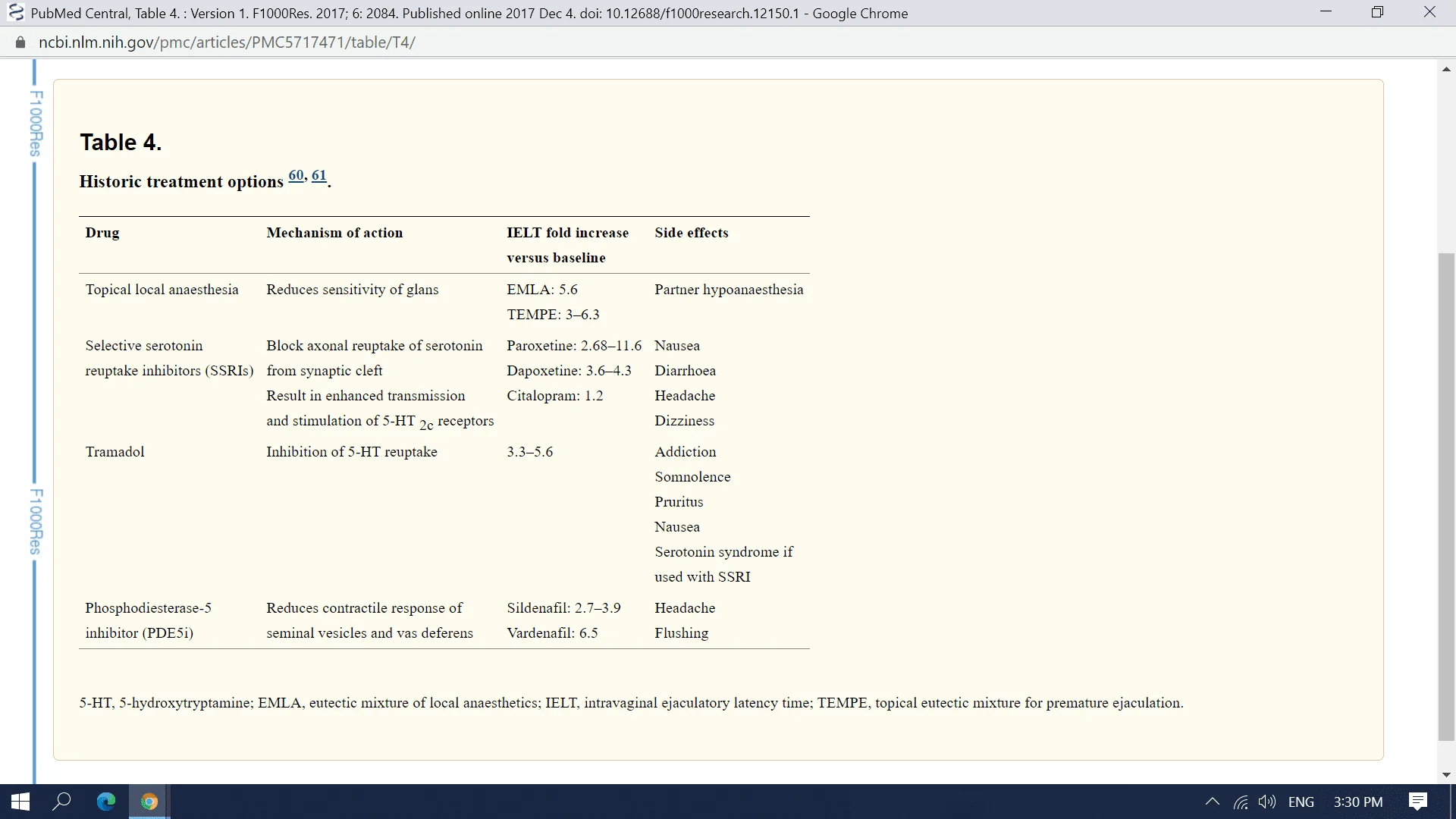Image resolution: width=1456 pixels, height=819 pixels.
Task: Click 'Flushing' side effect
Action: (681, 633)
